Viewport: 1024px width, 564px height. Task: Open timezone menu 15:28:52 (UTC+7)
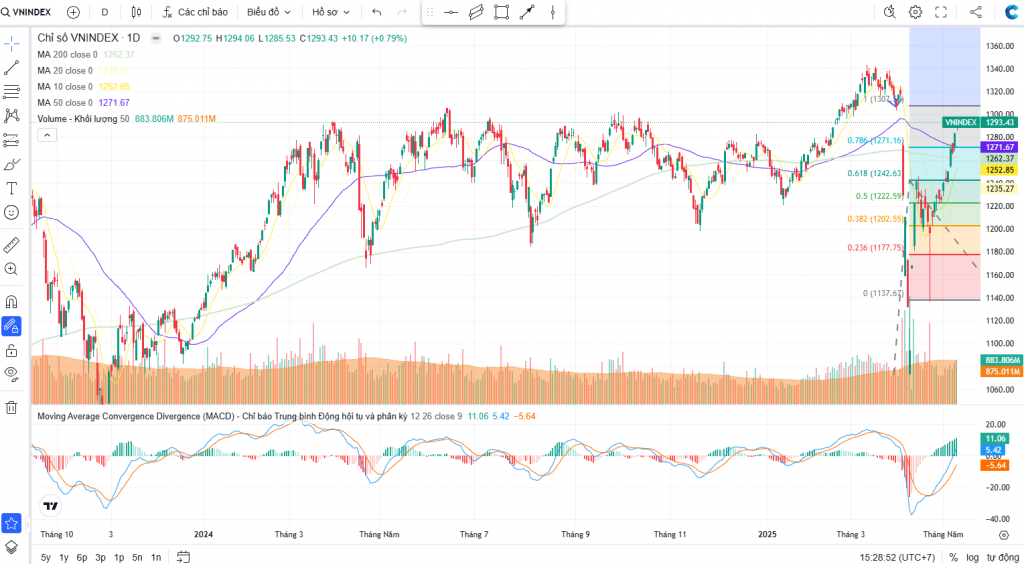(x=897, y=557)
